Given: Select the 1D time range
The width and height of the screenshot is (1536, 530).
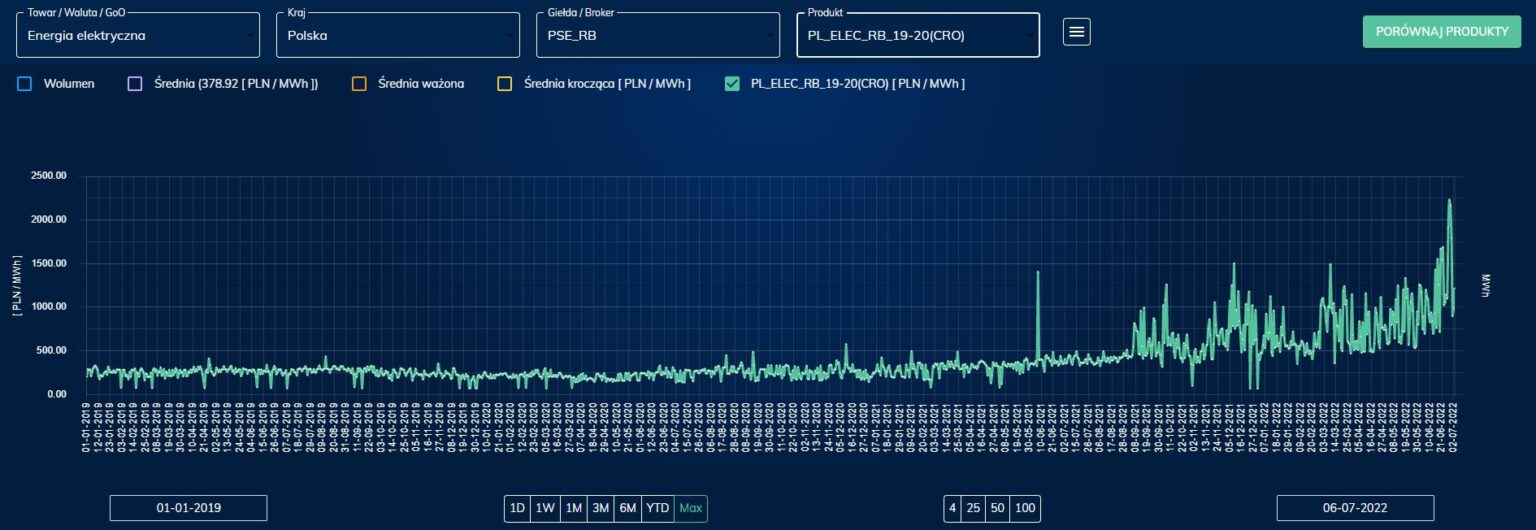Looking at the screenshot, I should click(x=517, y=508).
